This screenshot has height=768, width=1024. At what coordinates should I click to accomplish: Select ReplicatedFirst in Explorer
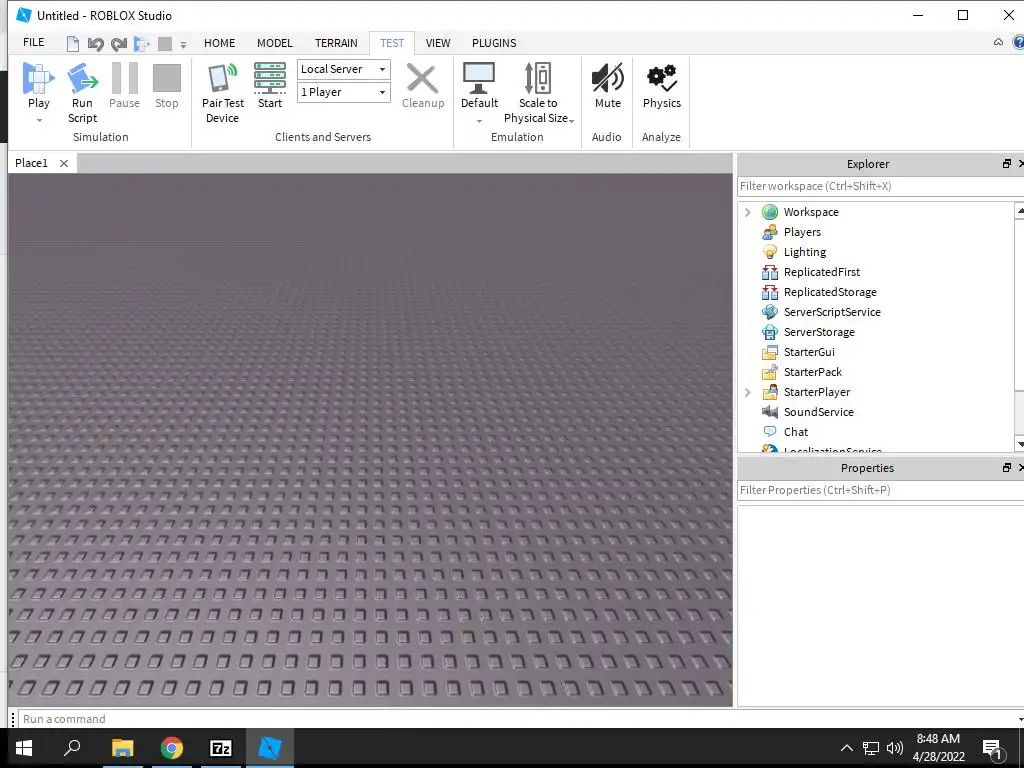(822, 272)
